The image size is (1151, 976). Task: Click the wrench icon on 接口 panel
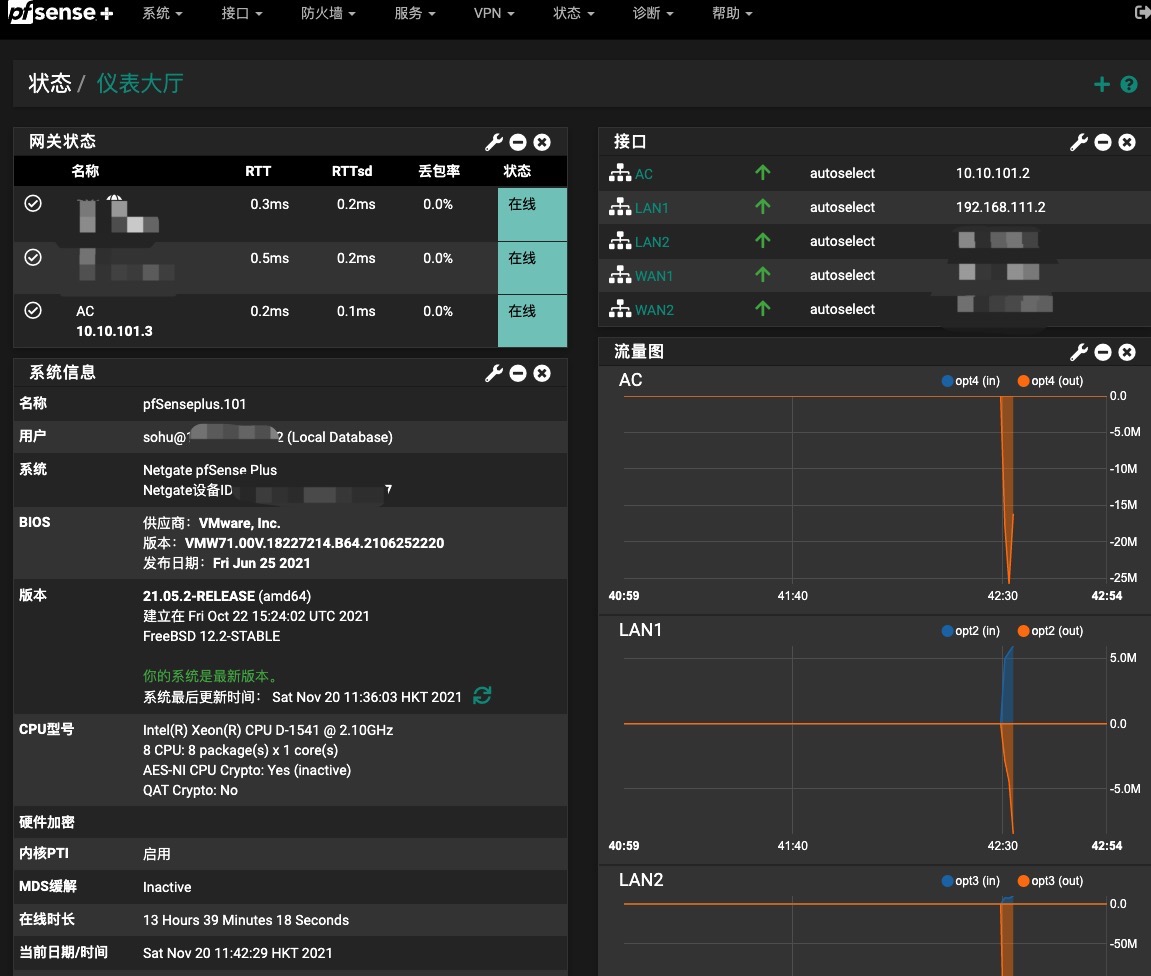(1078, 142)
